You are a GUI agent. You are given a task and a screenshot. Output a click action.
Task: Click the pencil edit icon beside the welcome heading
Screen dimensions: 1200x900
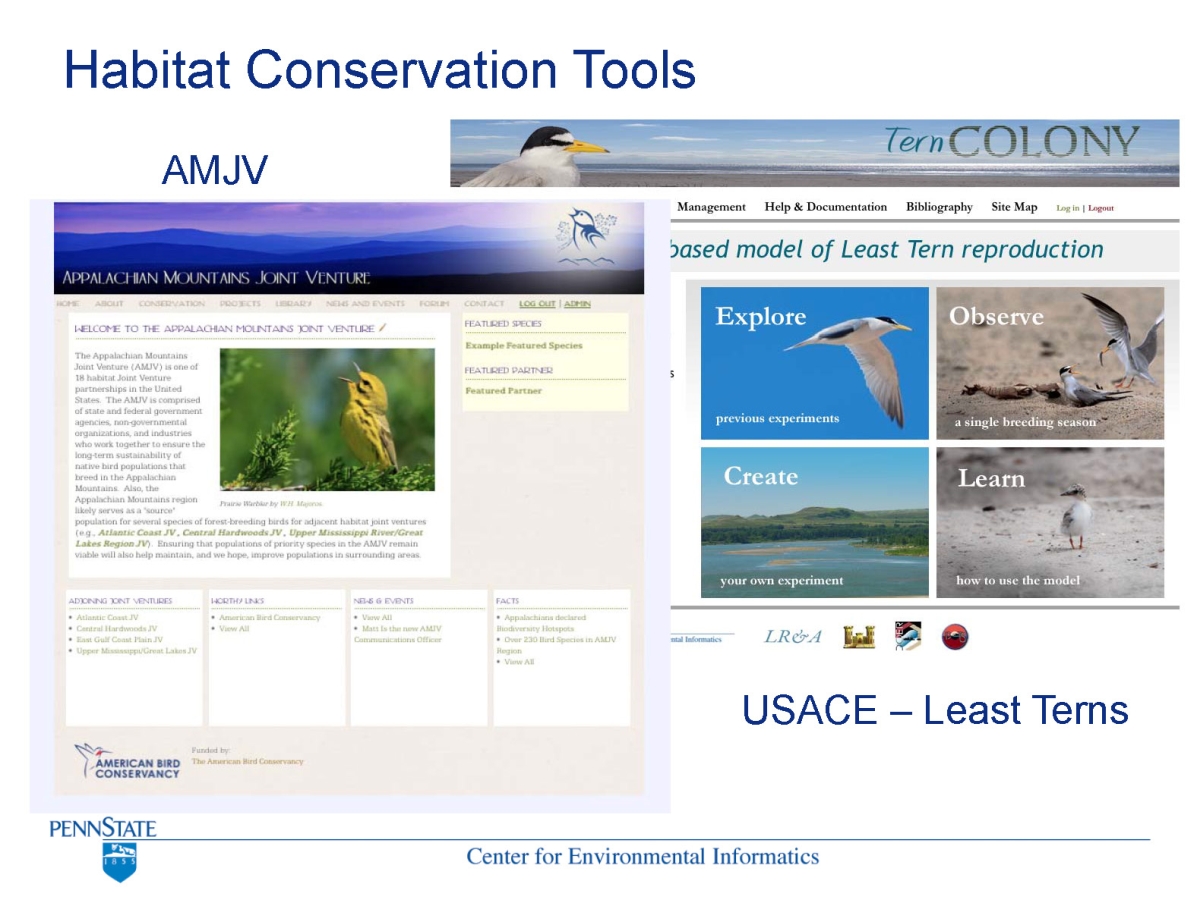(382, 327)
